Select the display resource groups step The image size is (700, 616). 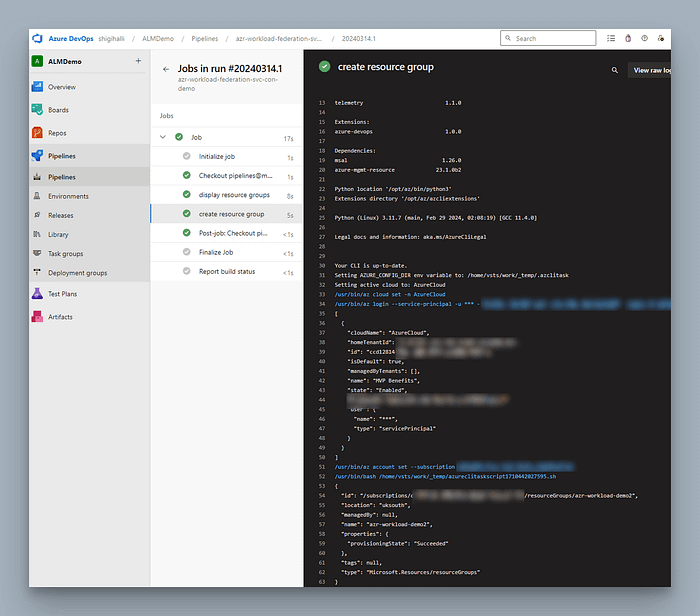tap(226, 195)
